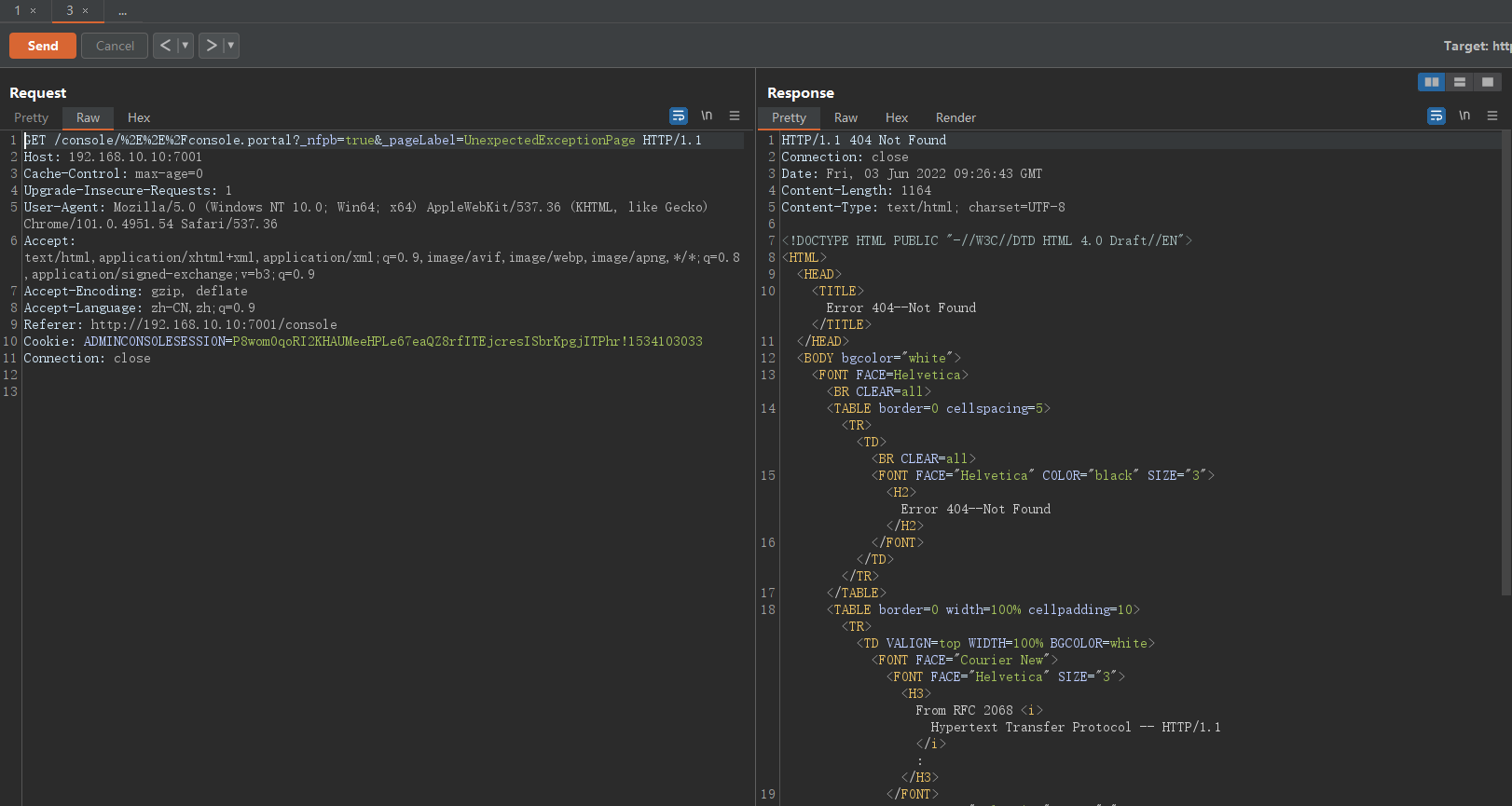Toggle word wrap in Response panel
The height and width of the screenshot is (806, 1512).
1436,116
